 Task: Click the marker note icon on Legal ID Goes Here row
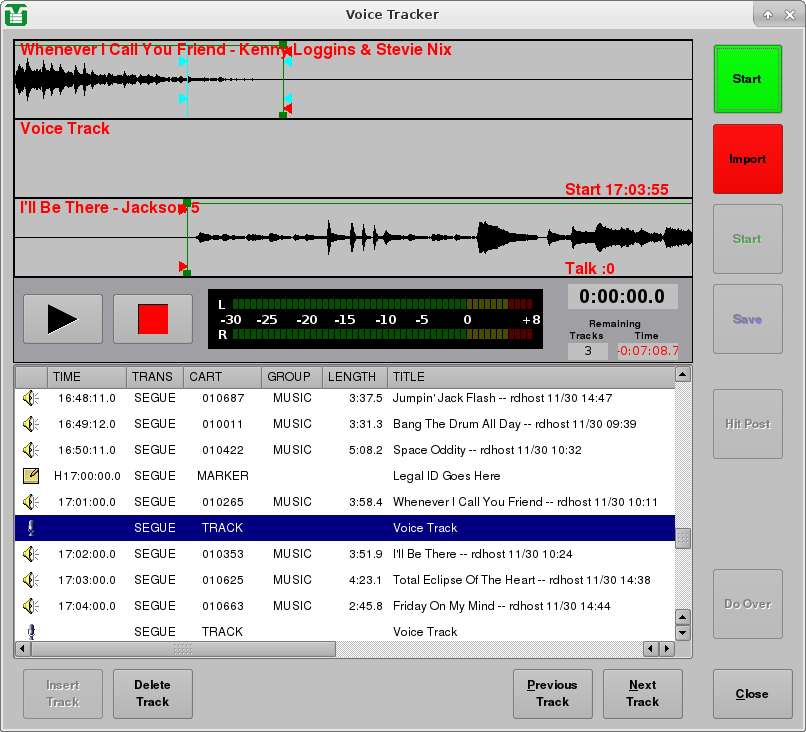click(29, 475)
